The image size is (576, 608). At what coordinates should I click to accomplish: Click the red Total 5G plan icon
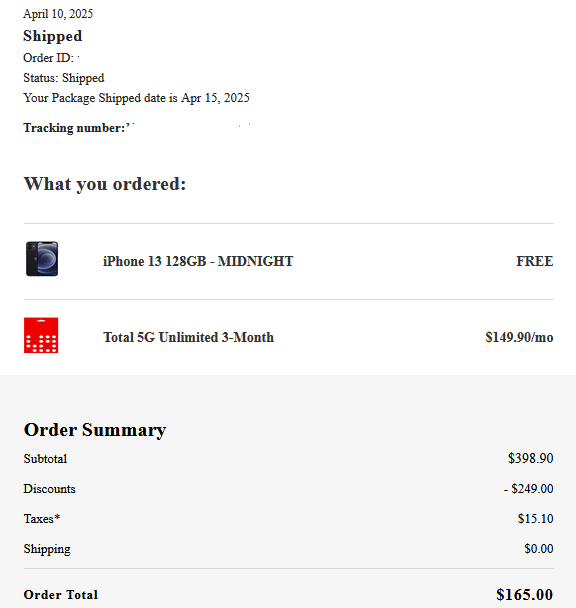point(41,335)
